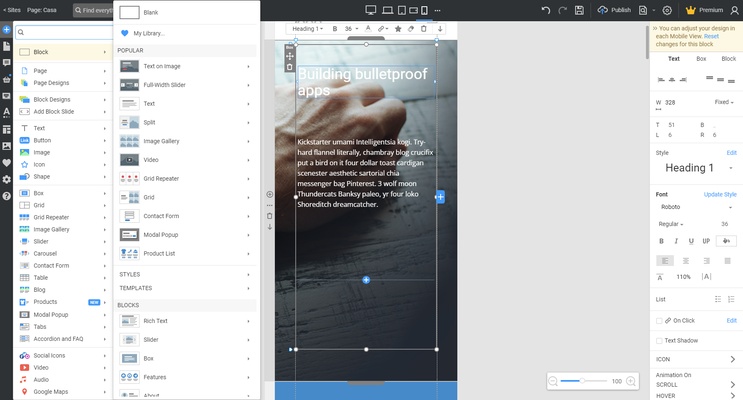Toggle italic in Font panel
The image size is (743, 400).
[676, 241]
